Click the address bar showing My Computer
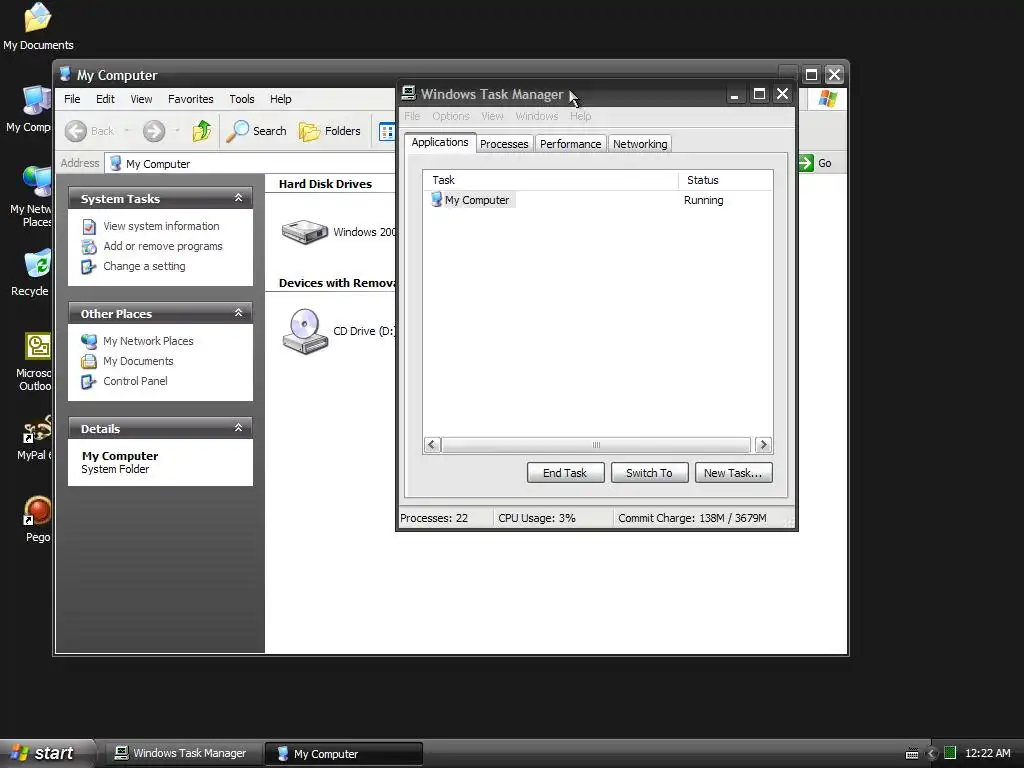This screenshot has width=1024, height=768. pos(251,164)
